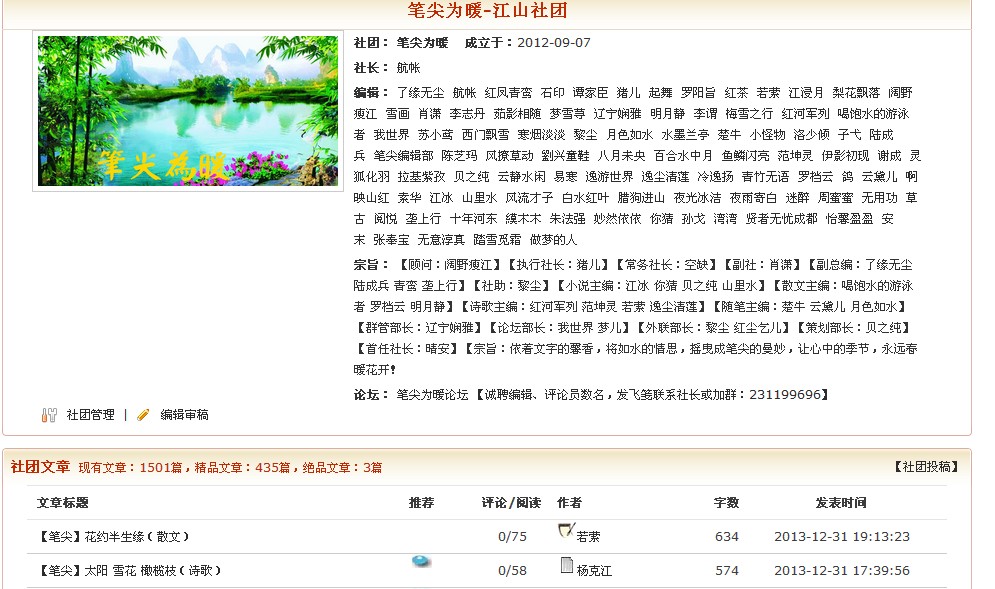Visit the 笔尖为暖论坛 forum link

[x=432, y=395]
